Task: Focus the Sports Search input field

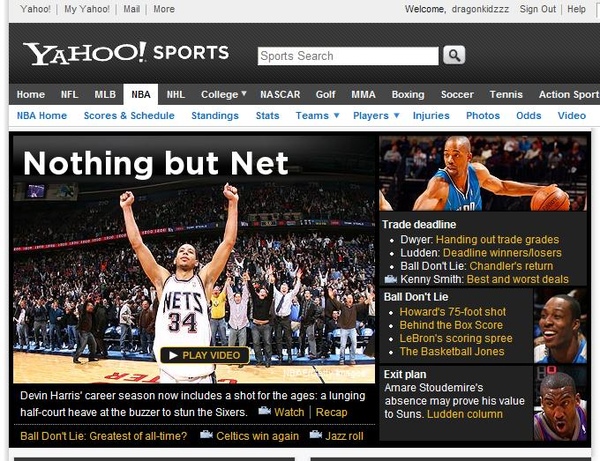Action: click(x=348, y=56)
